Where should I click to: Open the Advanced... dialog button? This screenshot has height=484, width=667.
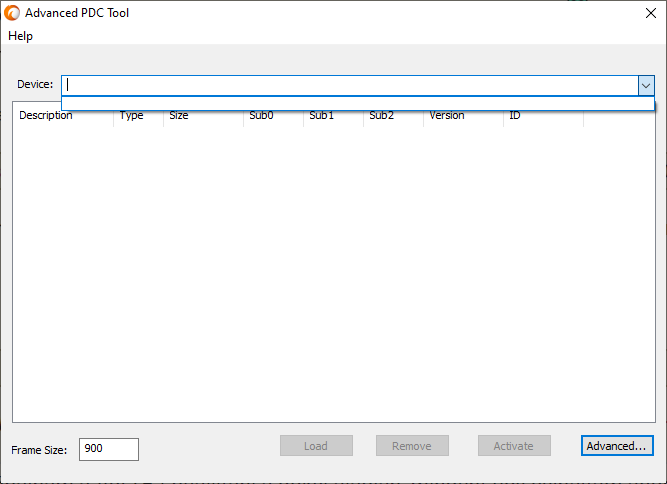coord(617,446)
